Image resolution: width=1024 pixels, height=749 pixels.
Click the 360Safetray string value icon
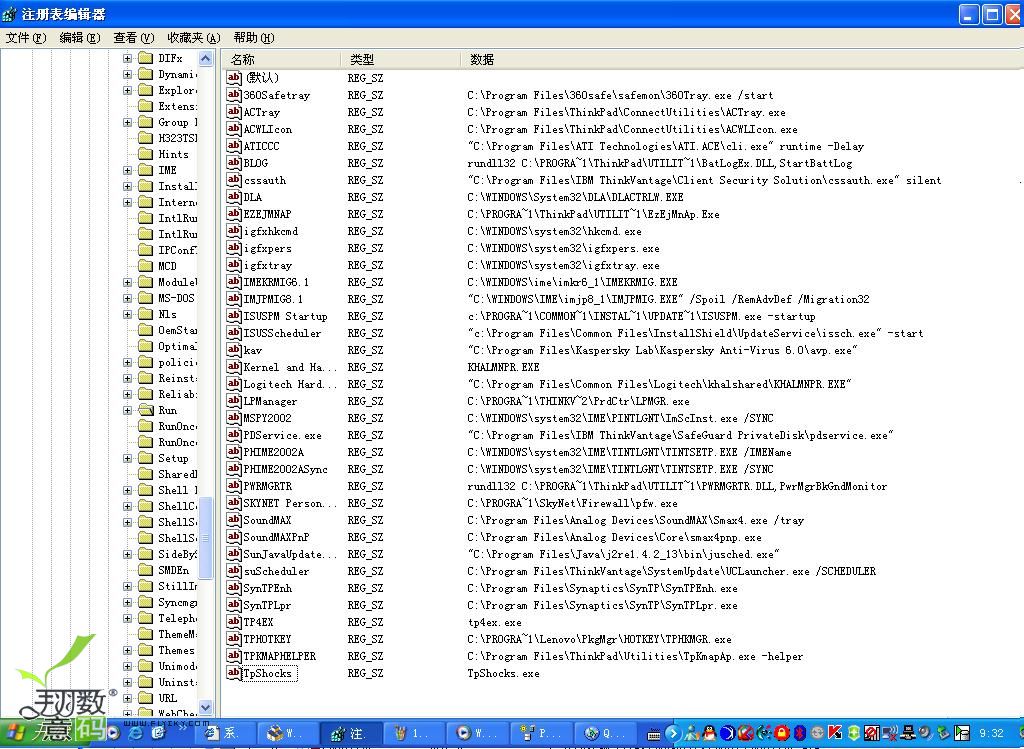point(234,95)
